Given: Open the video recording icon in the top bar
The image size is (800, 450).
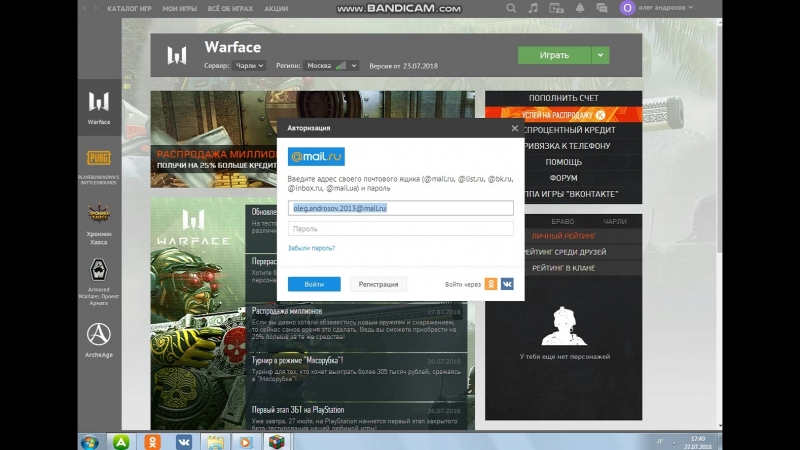Looking at the screenshot, I should (x=556, y=8).
